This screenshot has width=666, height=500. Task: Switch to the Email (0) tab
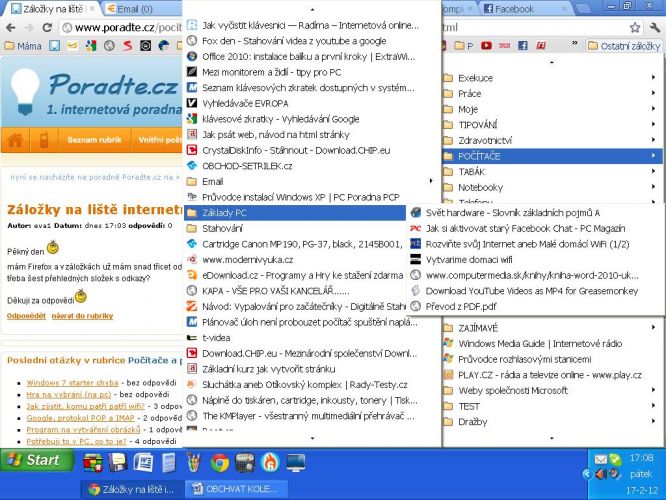(x=140, y=8)
